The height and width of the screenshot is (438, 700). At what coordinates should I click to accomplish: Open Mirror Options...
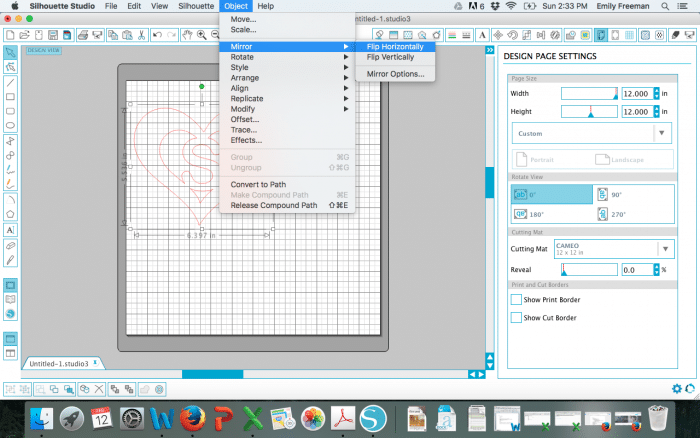coord(395,74)
